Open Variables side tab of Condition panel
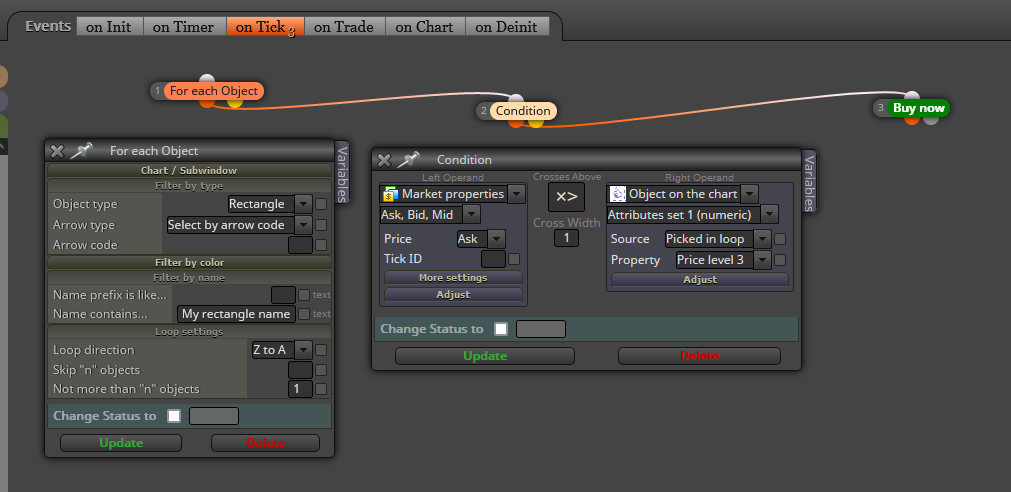The height and width of the screenshot is (492, 1011). [809, 181]
